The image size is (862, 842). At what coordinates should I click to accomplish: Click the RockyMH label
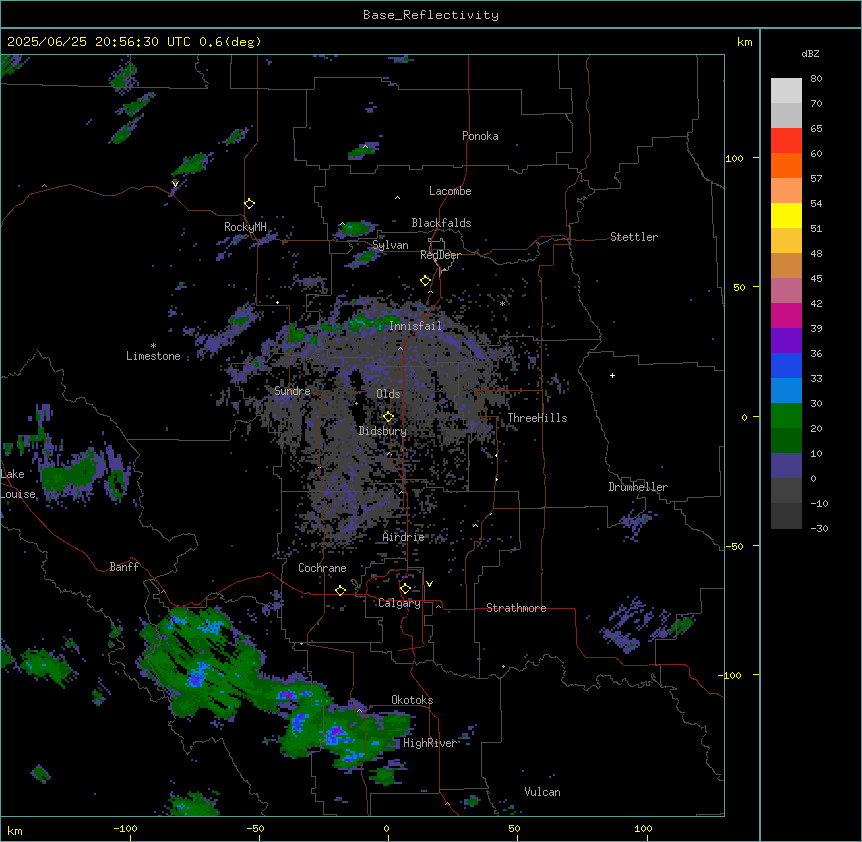(x=245, y=227)
